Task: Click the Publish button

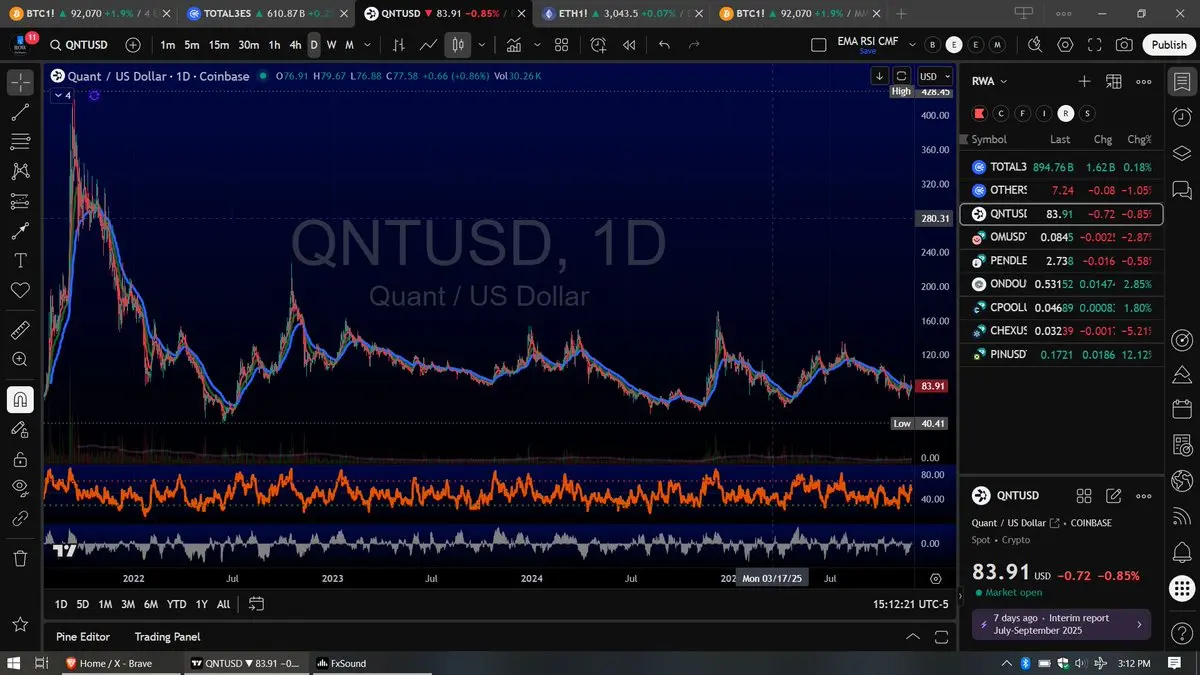Action: click(x=1169, y=45)
